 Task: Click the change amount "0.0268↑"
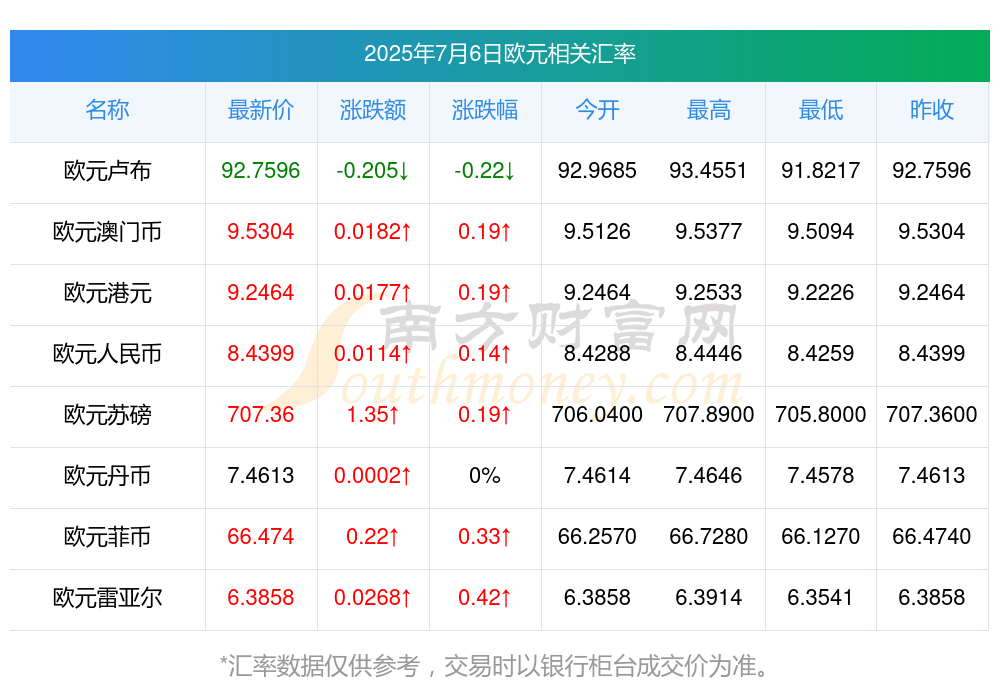point(373,598)
